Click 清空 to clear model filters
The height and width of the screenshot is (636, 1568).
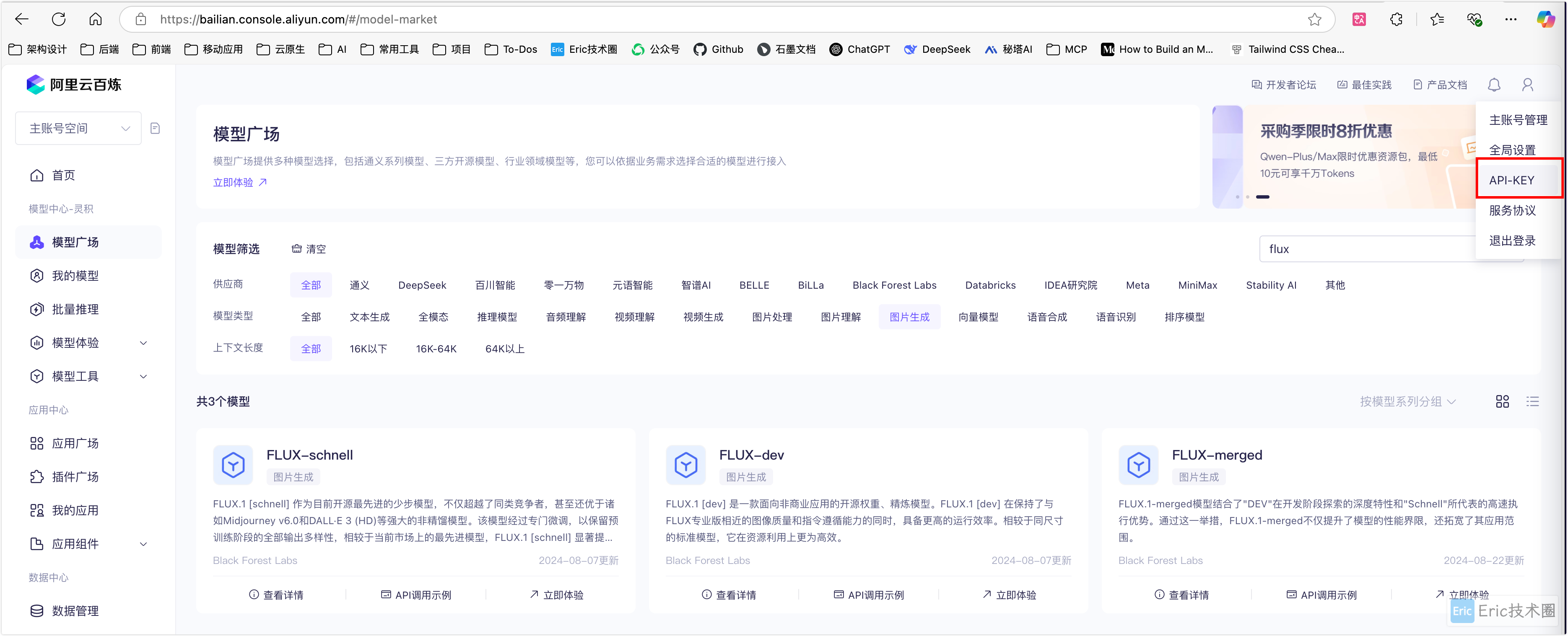click(x=309, y=249)
